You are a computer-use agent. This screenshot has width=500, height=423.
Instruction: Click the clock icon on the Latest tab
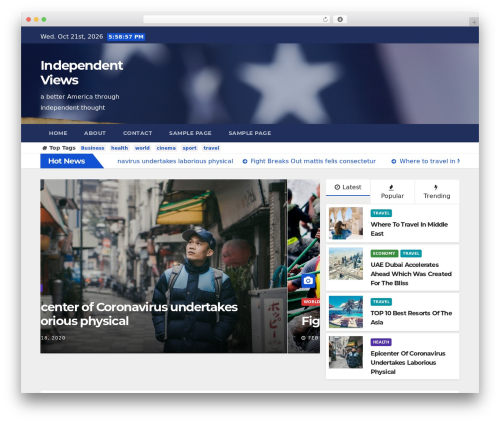337,187
